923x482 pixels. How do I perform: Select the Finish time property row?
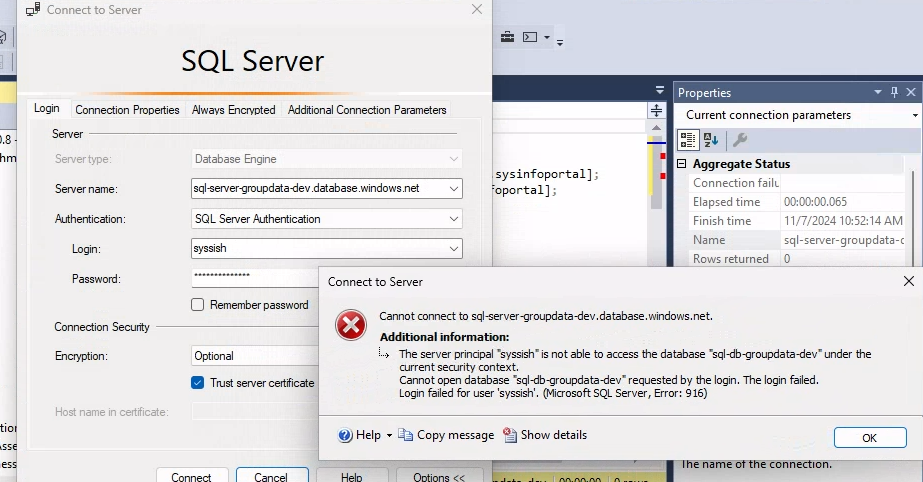(796, 221)
